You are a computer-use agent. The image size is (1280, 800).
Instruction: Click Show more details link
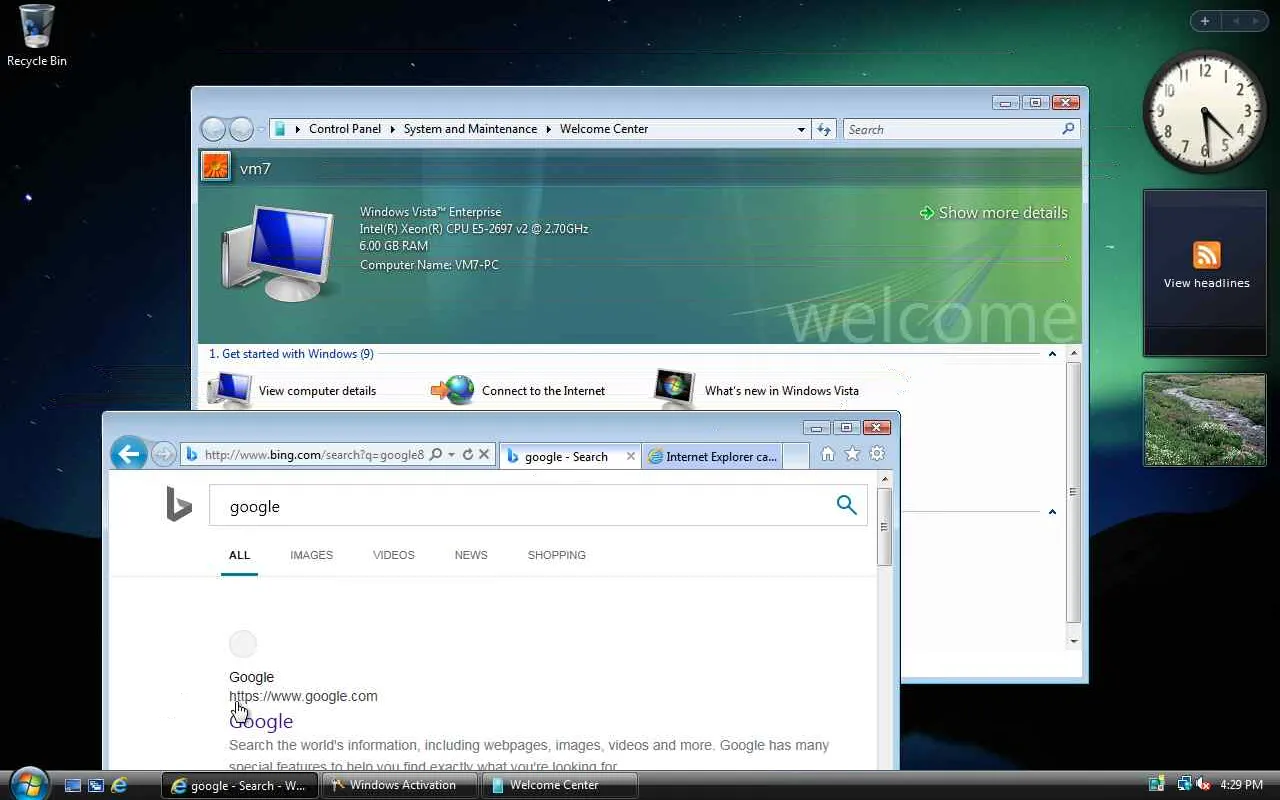point(994,212)
